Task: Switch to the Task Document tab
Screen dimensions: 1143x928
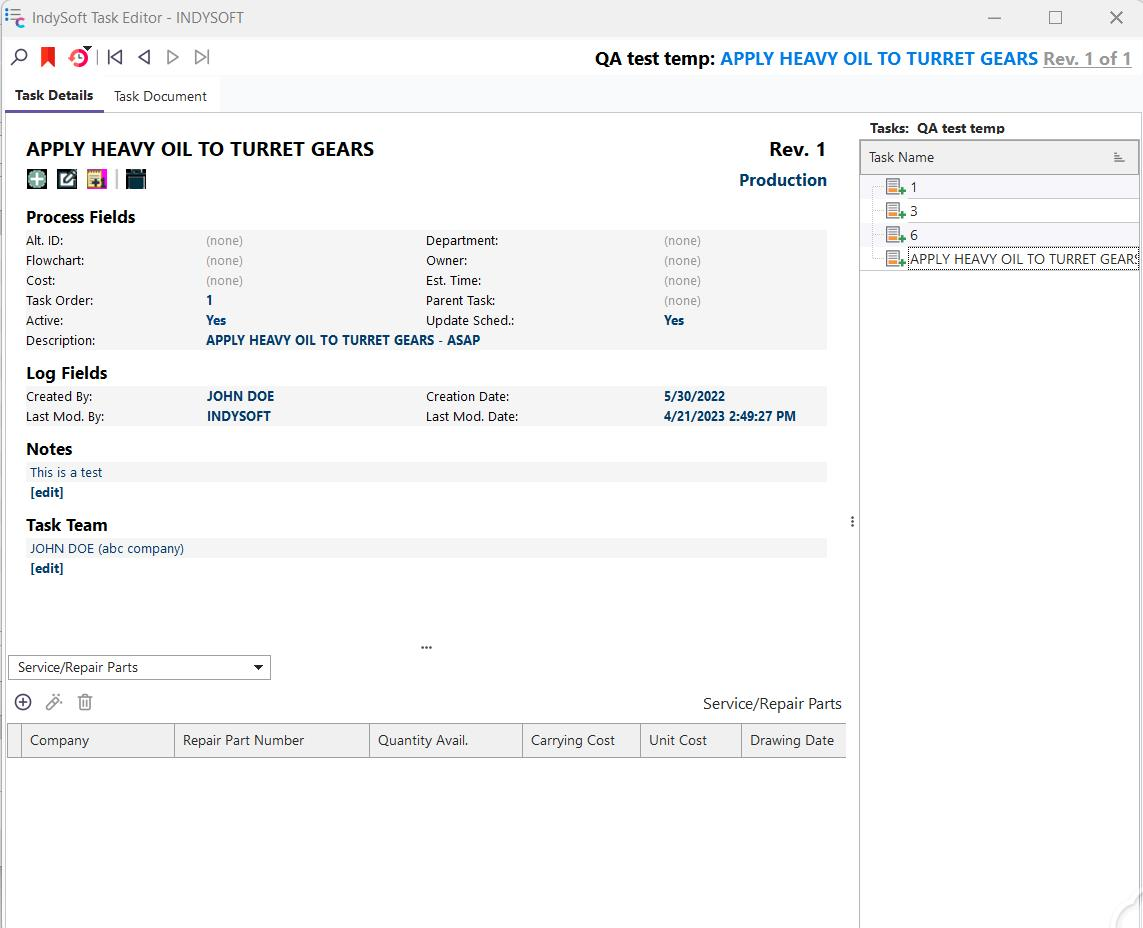Action: pos(160,96)
